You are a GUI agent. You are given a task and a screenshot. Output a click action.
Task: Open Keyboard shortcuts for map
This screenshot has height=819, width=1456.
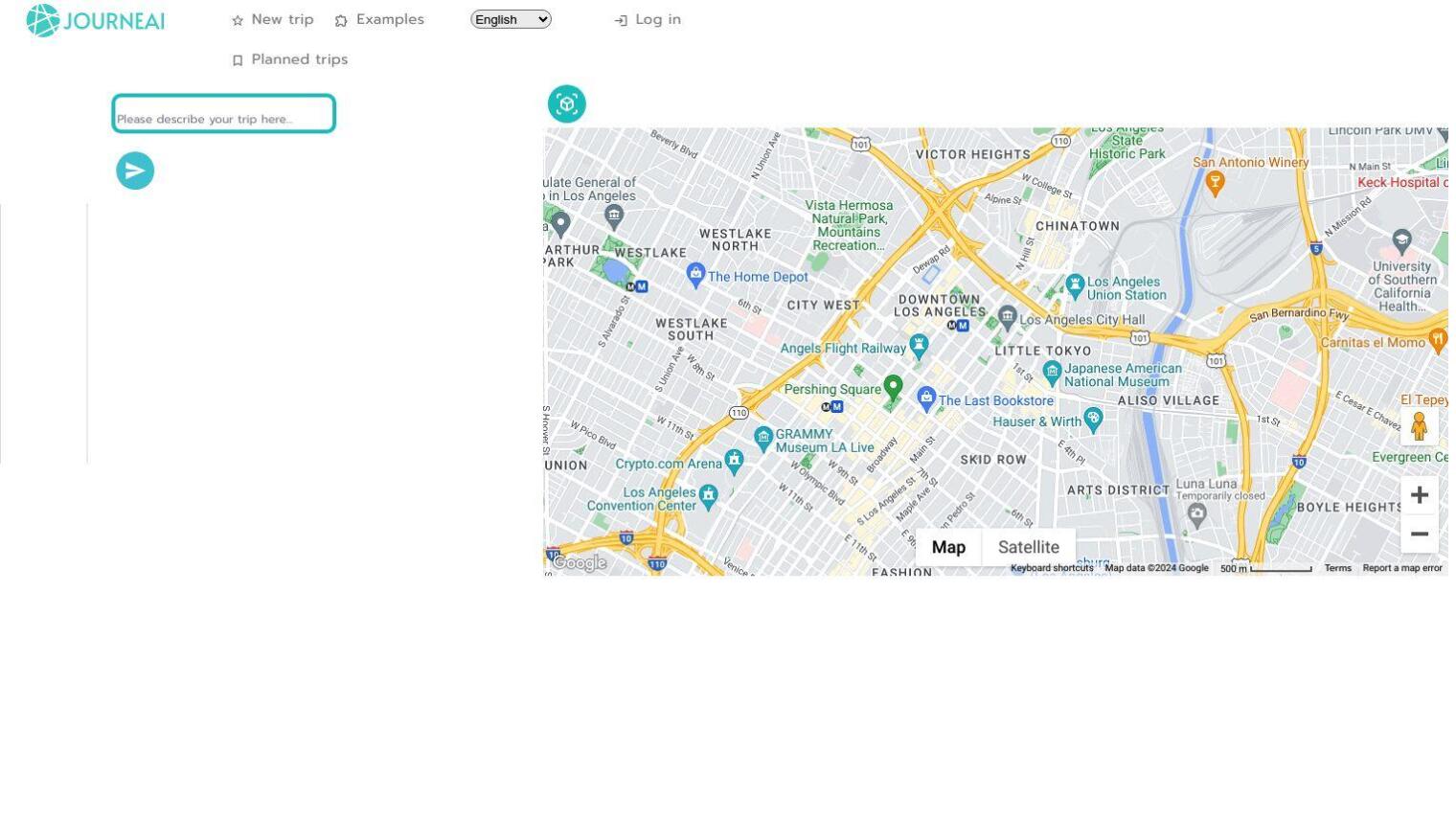click(x=1052, y=568)
